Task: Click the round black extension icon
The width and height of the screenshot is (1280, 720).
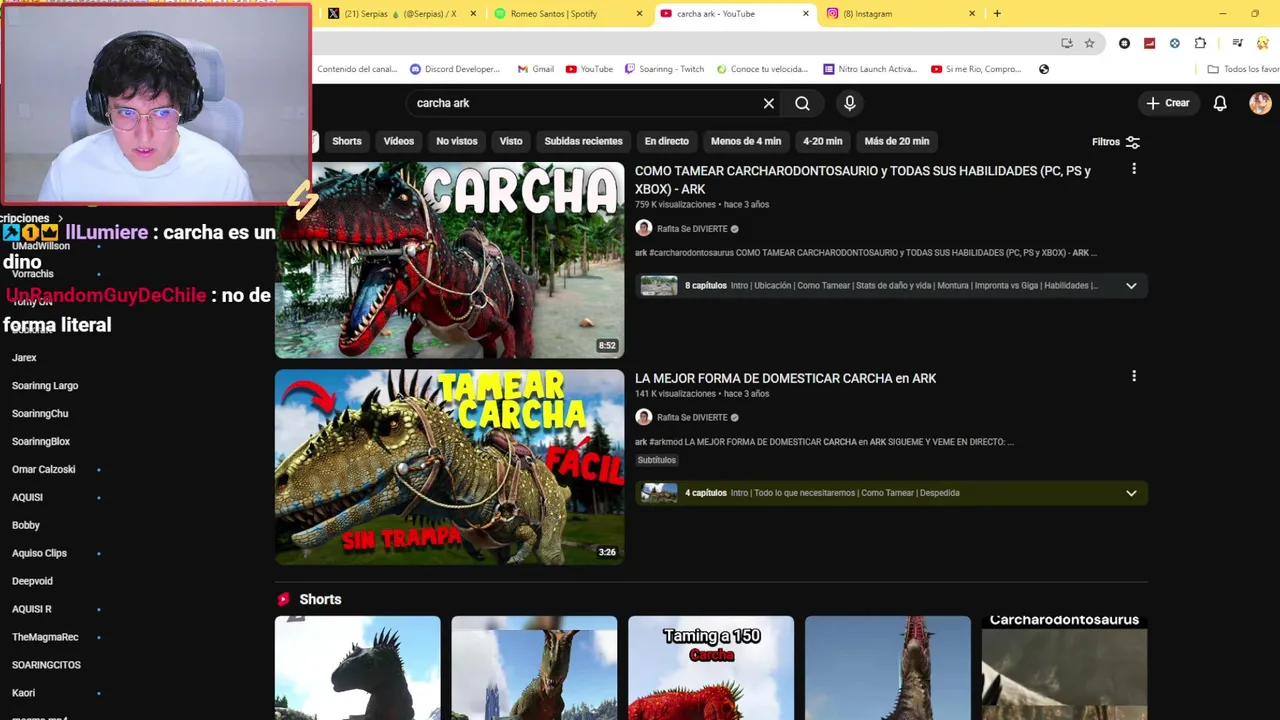Action: 1124,43
